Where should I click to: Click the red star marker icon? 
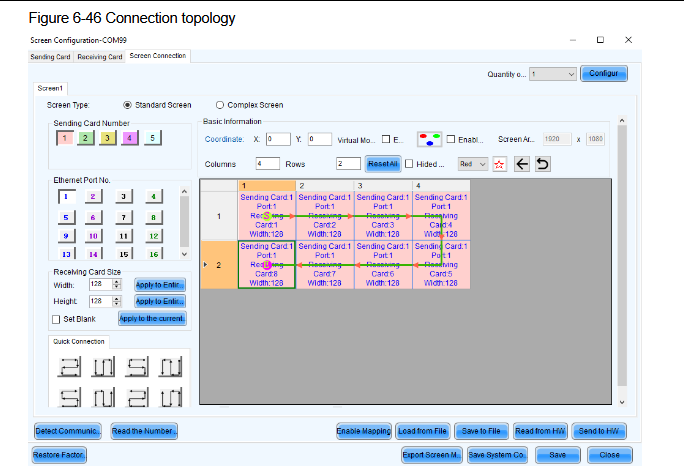pyautogui.click(x=499, y=164)
